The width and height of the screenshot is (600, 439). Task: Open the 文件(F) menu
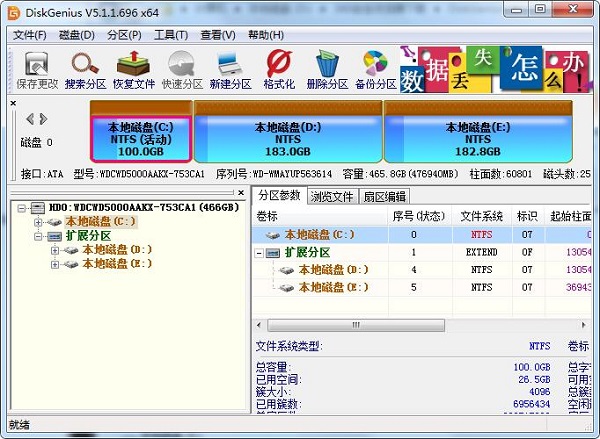point(30,35)
